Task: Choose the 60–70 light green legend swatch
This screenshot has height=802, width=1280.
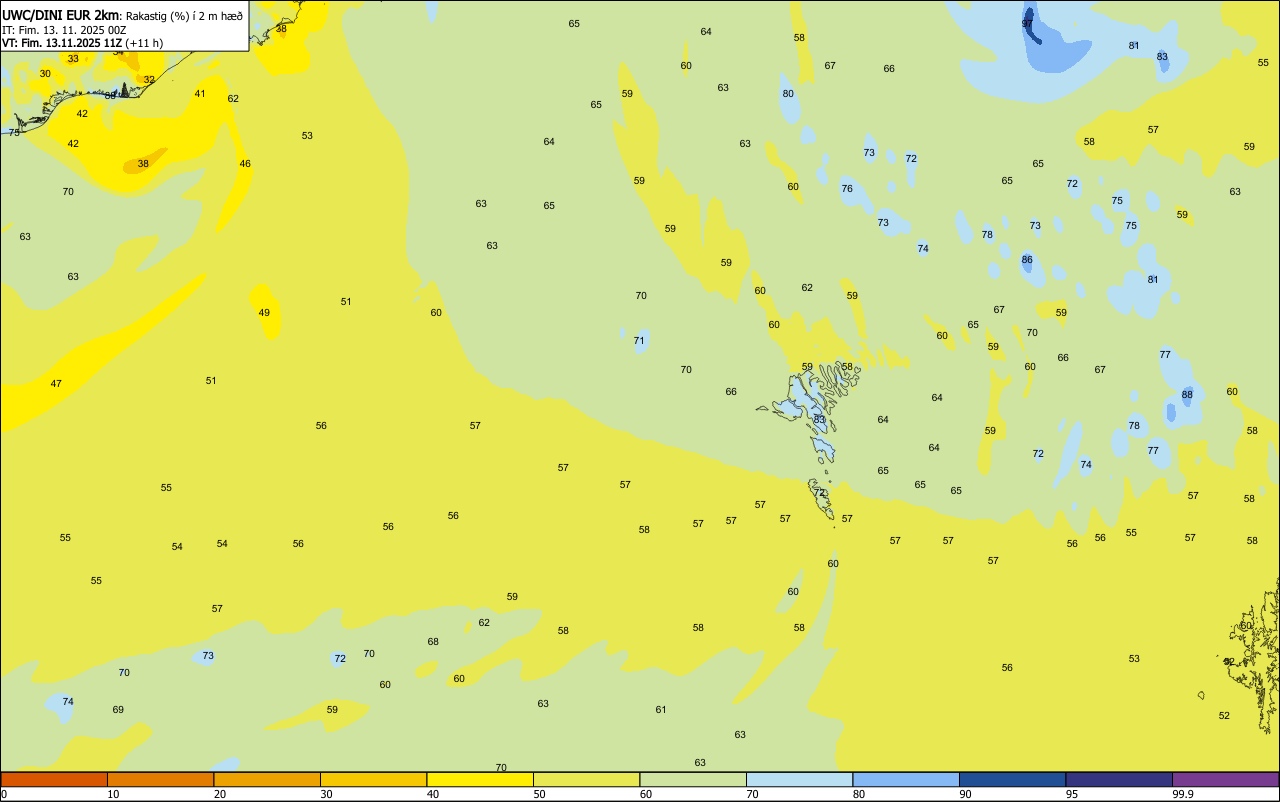Action: point(693,779)
